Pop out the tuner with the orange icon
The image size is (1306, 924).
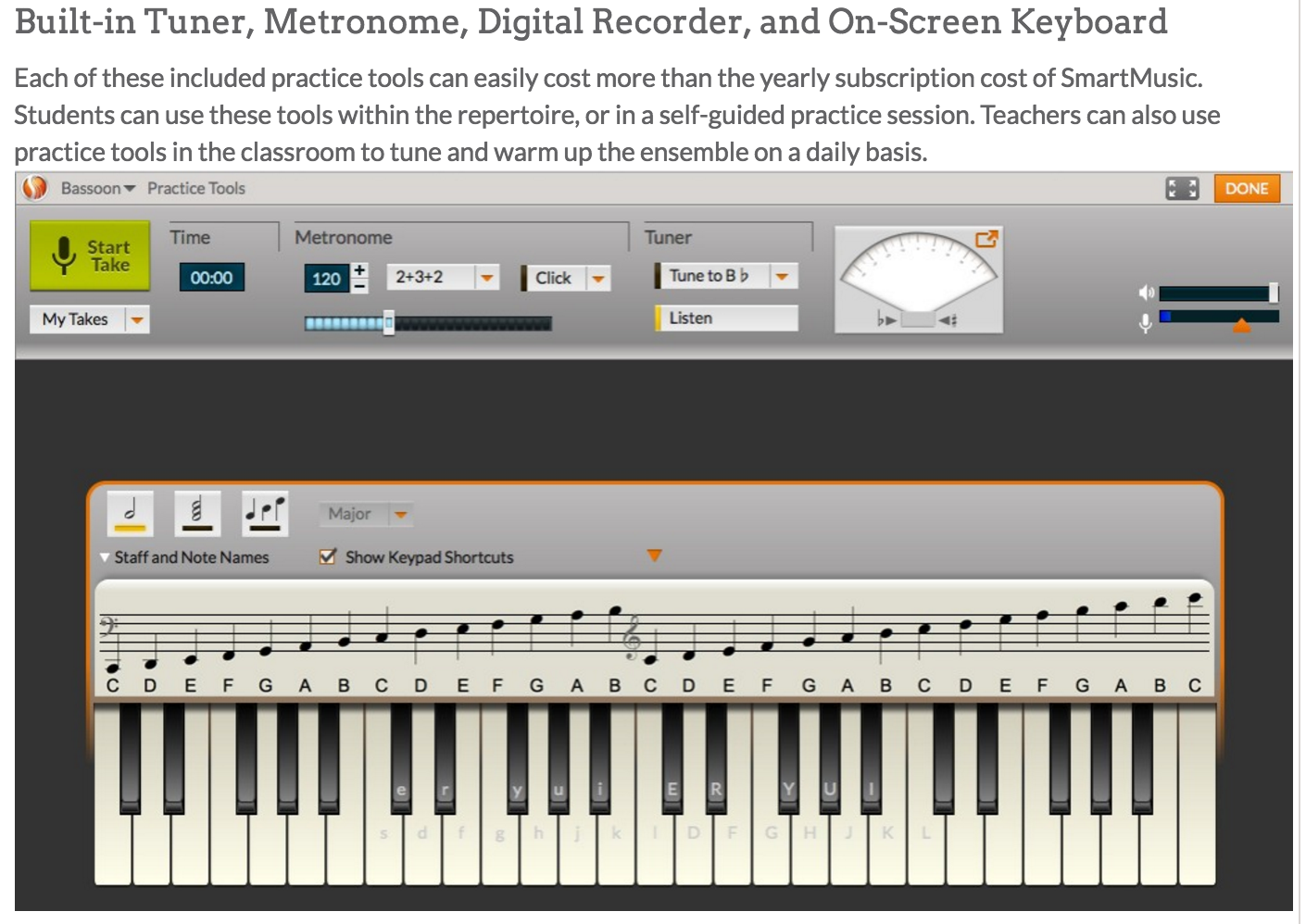(x=986, y=239)
